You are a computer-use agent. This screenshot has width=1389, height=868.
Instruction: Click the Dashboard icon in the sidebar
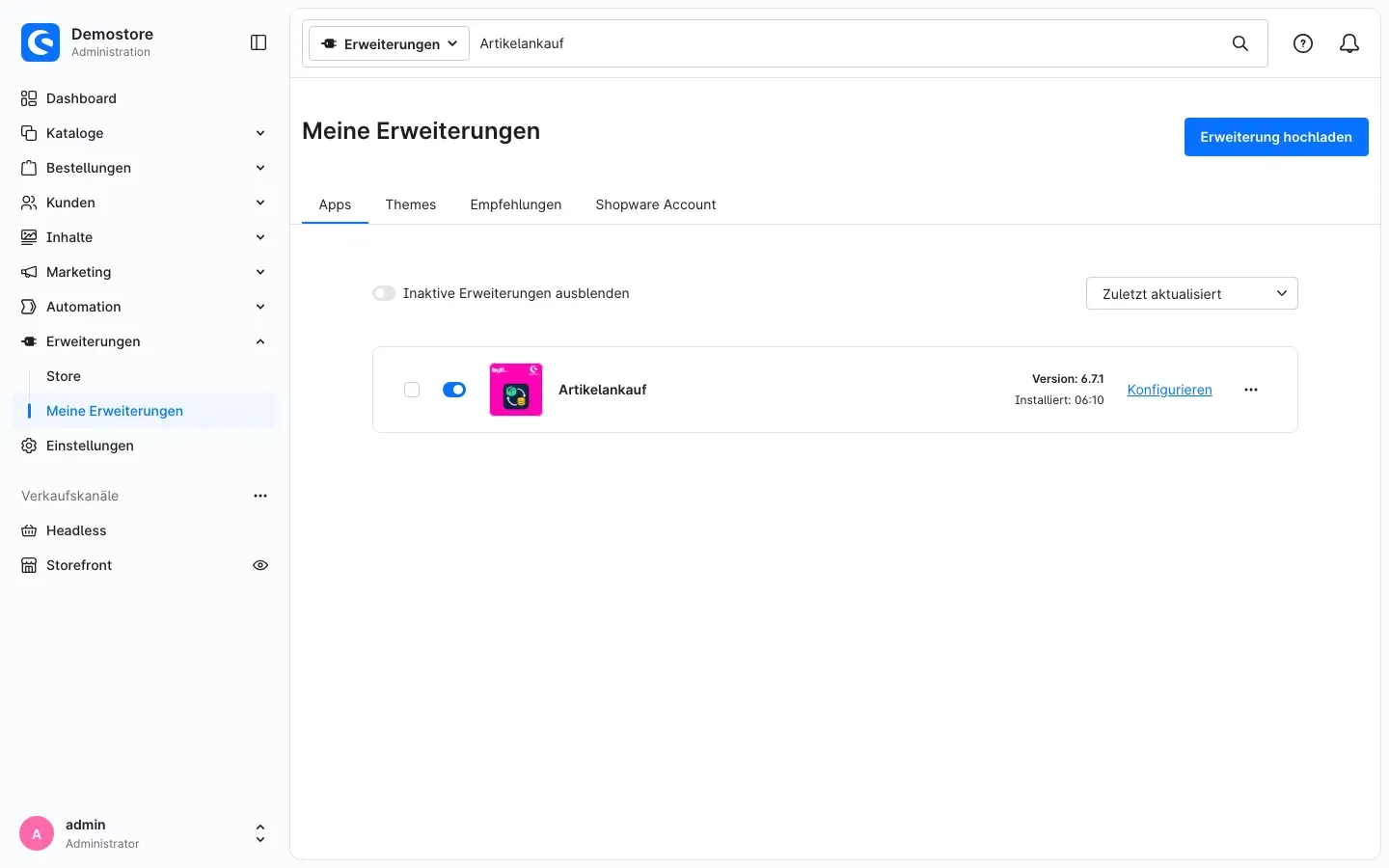pos(29,98)
